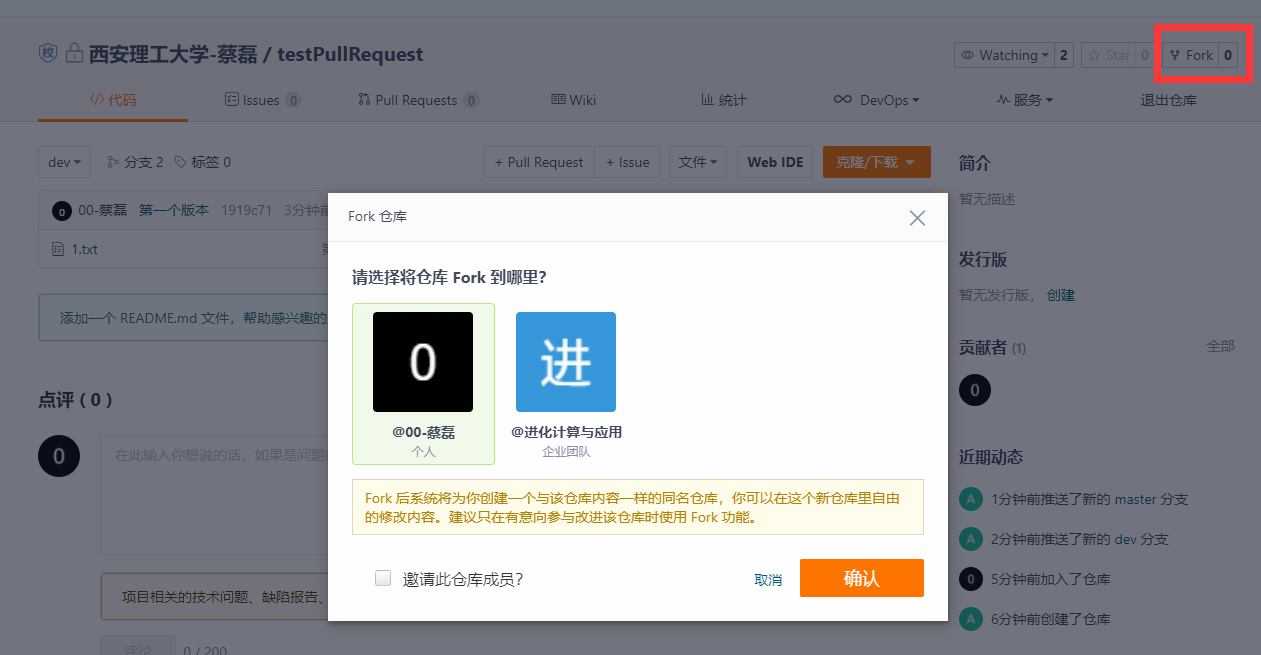Switch to the Issues tab
Viewport: 1261px width, 655px height.
[x=261, y=100]
